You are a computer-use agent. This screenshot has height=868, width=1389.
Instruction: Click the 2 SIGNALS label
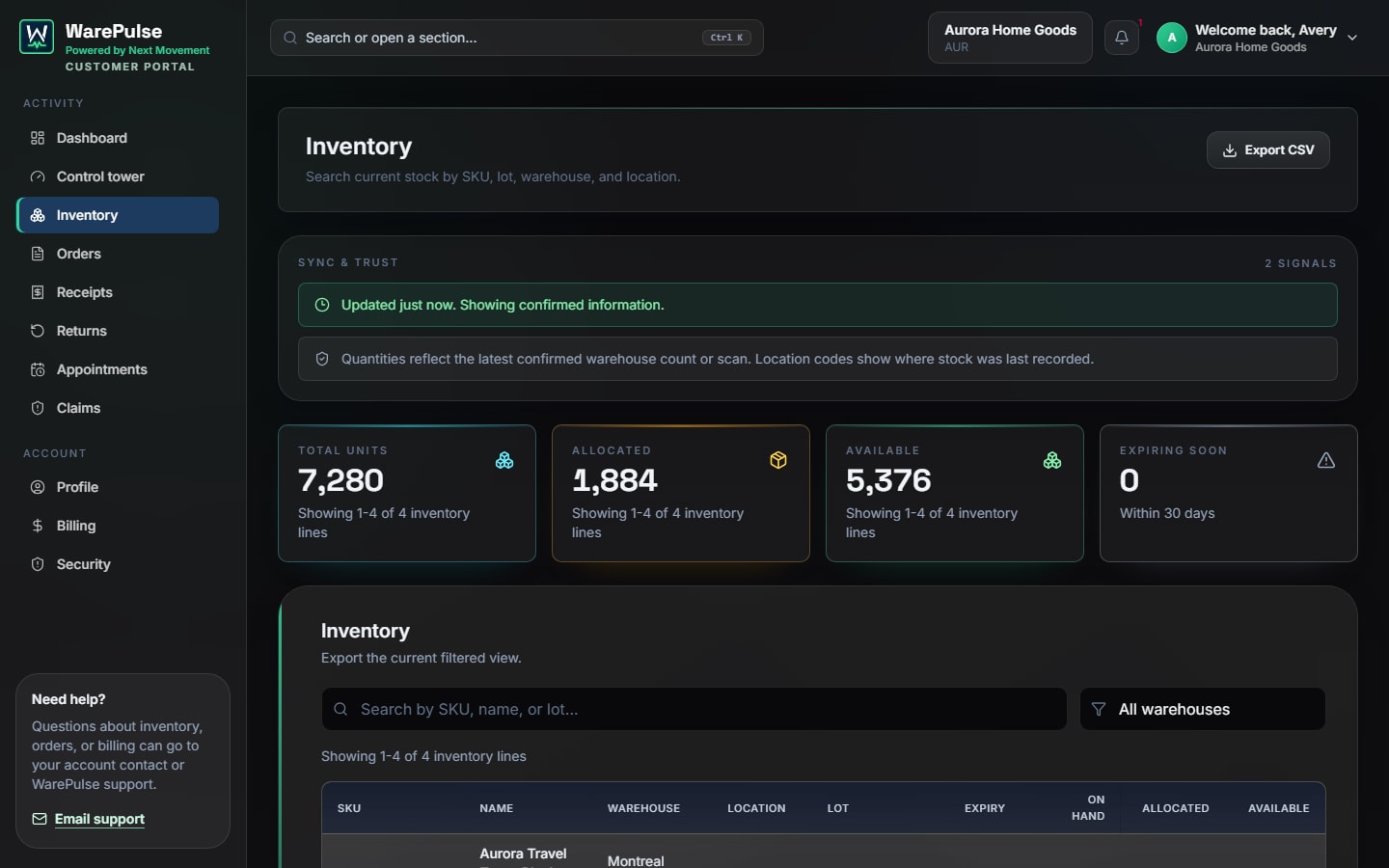[x=1300, y=263]
